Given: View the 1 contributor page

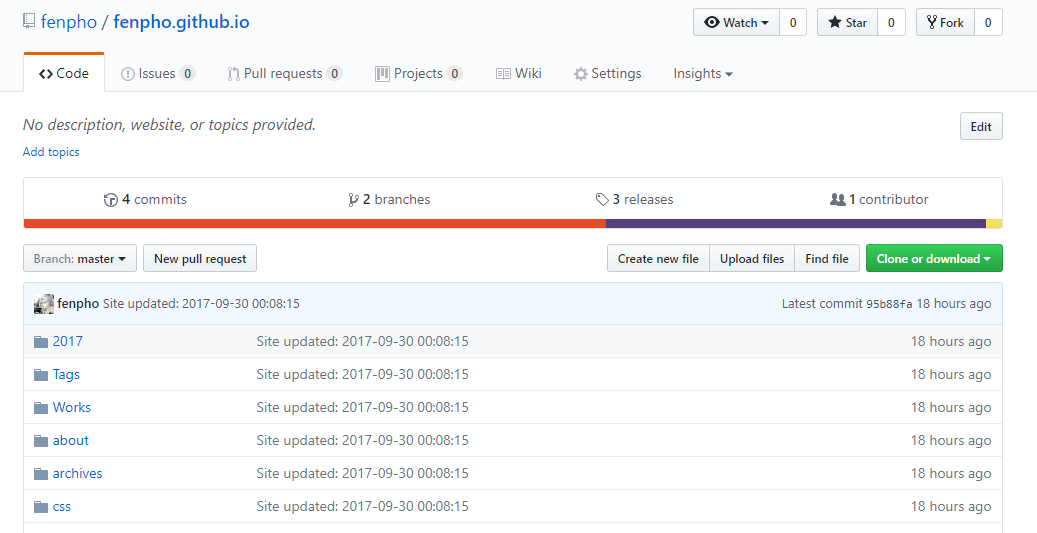Looking at the screenshot, I should 879,199.
